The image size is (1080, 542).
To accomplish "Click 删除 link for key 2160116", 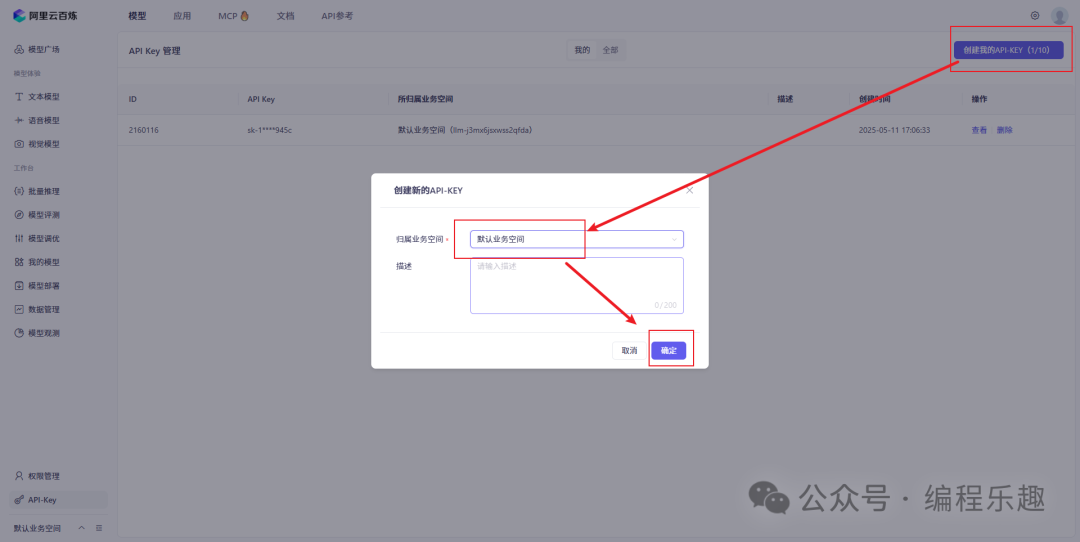I will 1004,130.
